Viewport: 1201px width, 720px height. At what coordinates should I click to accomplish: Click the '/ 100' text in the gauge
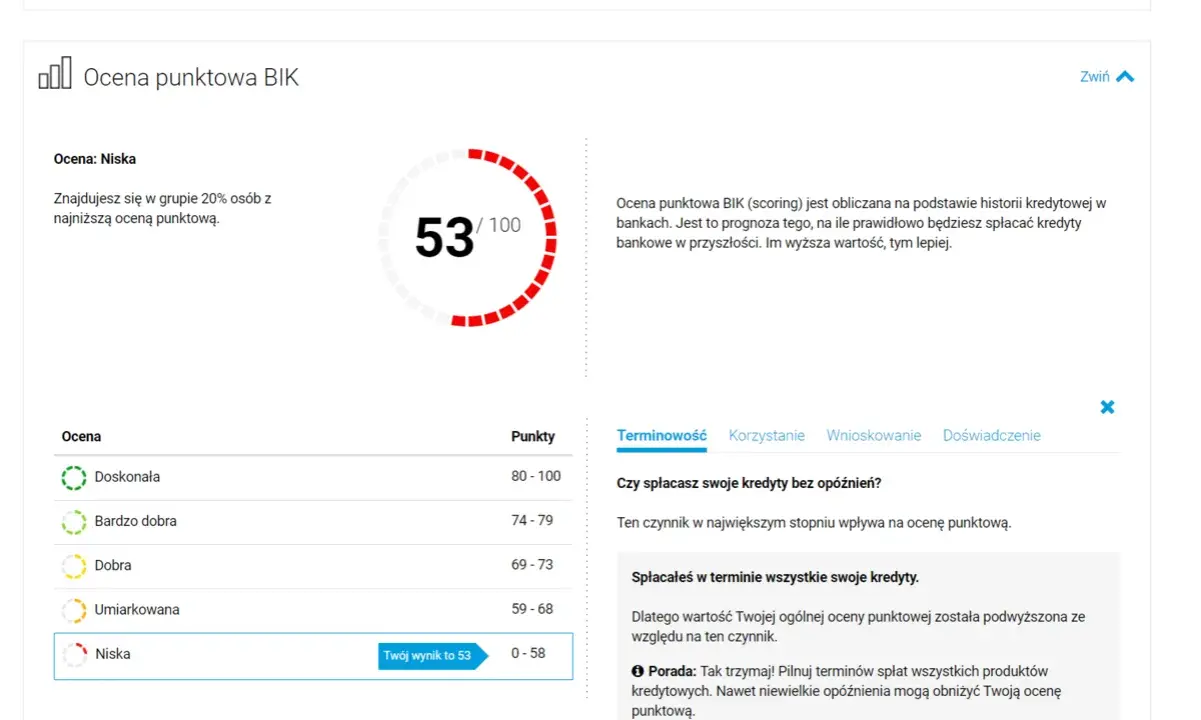tap(499, 225)
